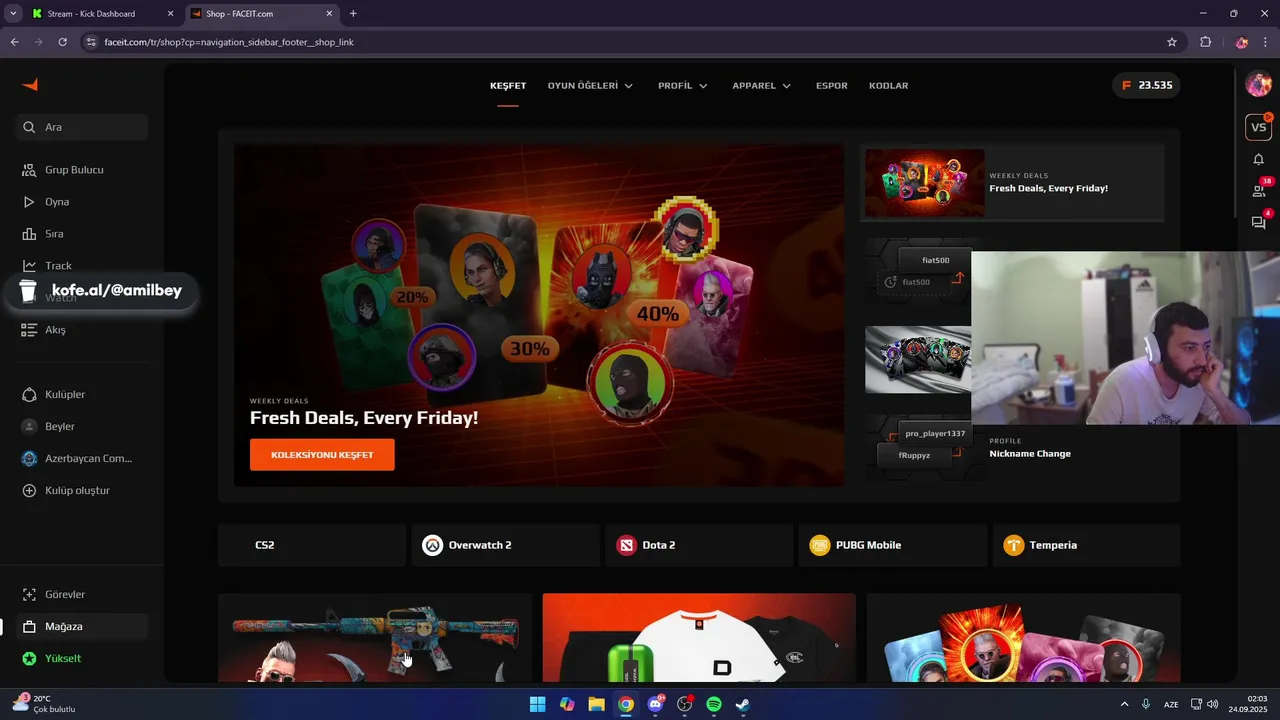Image resolution: width=1280 pixels, height=720 pixels.
Task: Open Spotify from the taskbar
Action: click(x=714, y=704)
